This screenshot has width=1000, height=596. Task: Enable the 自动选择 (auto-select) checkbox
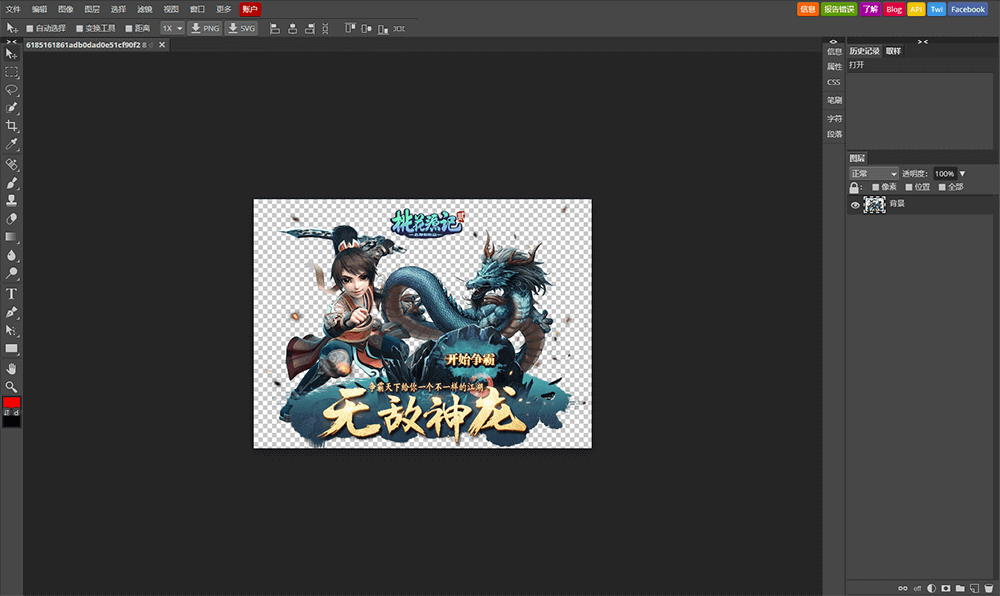[x=29, y=28]
